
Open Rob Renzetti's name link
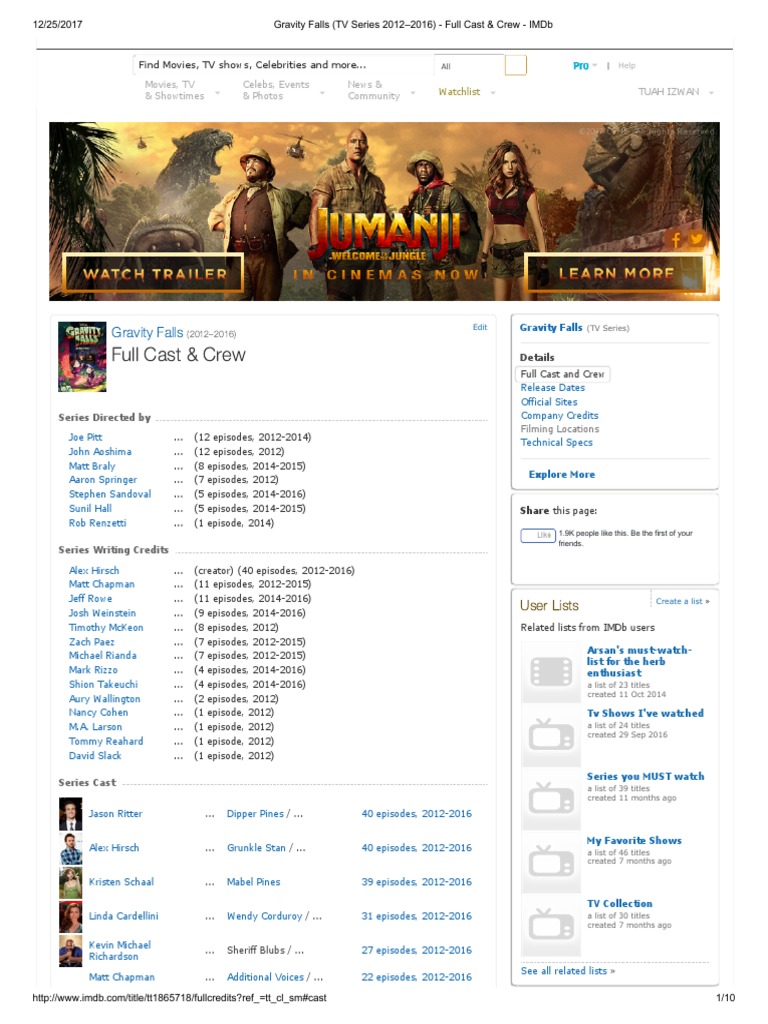click(x=97, y=523)
